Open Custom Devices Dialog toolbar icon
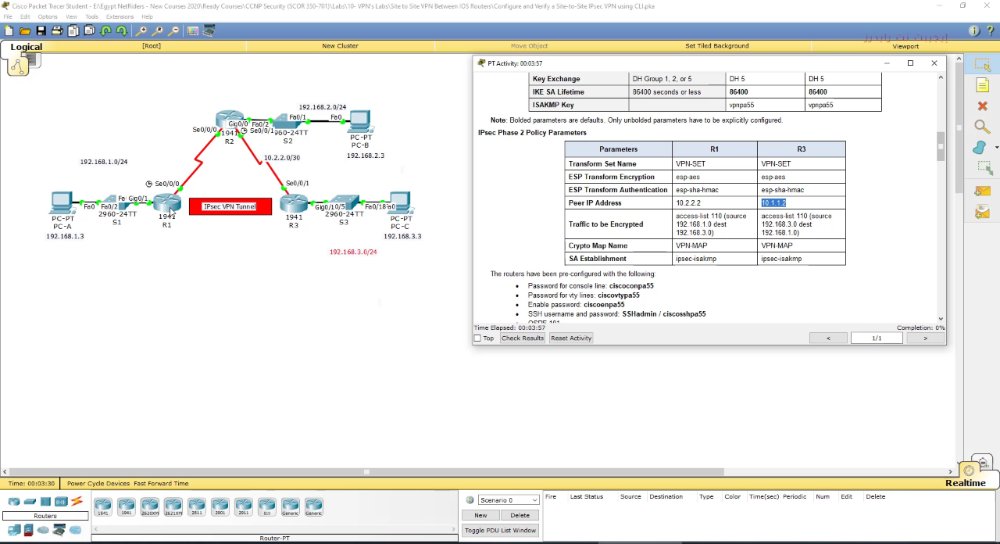 pos(209,31)
